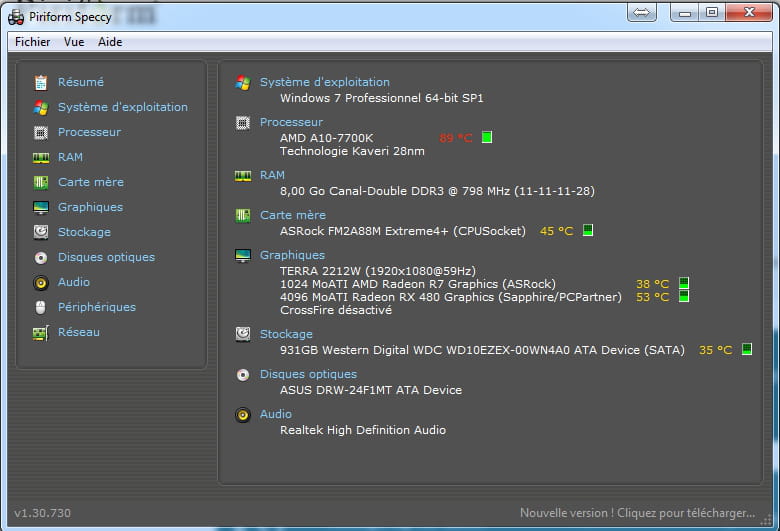This screenshot has width=780, height=531.
Task: Click the double-arrow button in the title bar
Action: pyautogui.click(x=642, y=12)
